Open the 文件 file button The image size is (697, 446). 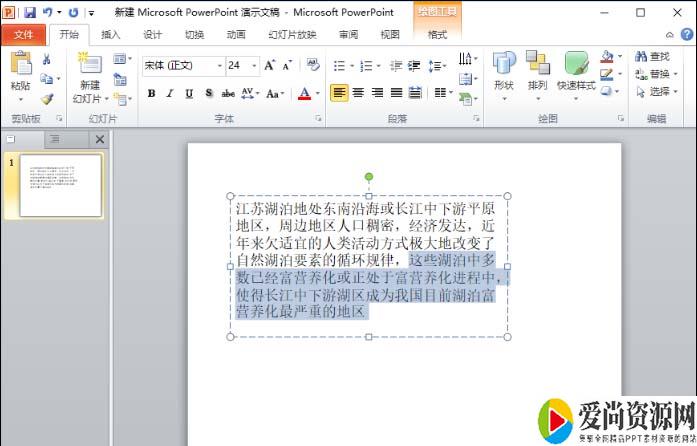coord(23,34)
